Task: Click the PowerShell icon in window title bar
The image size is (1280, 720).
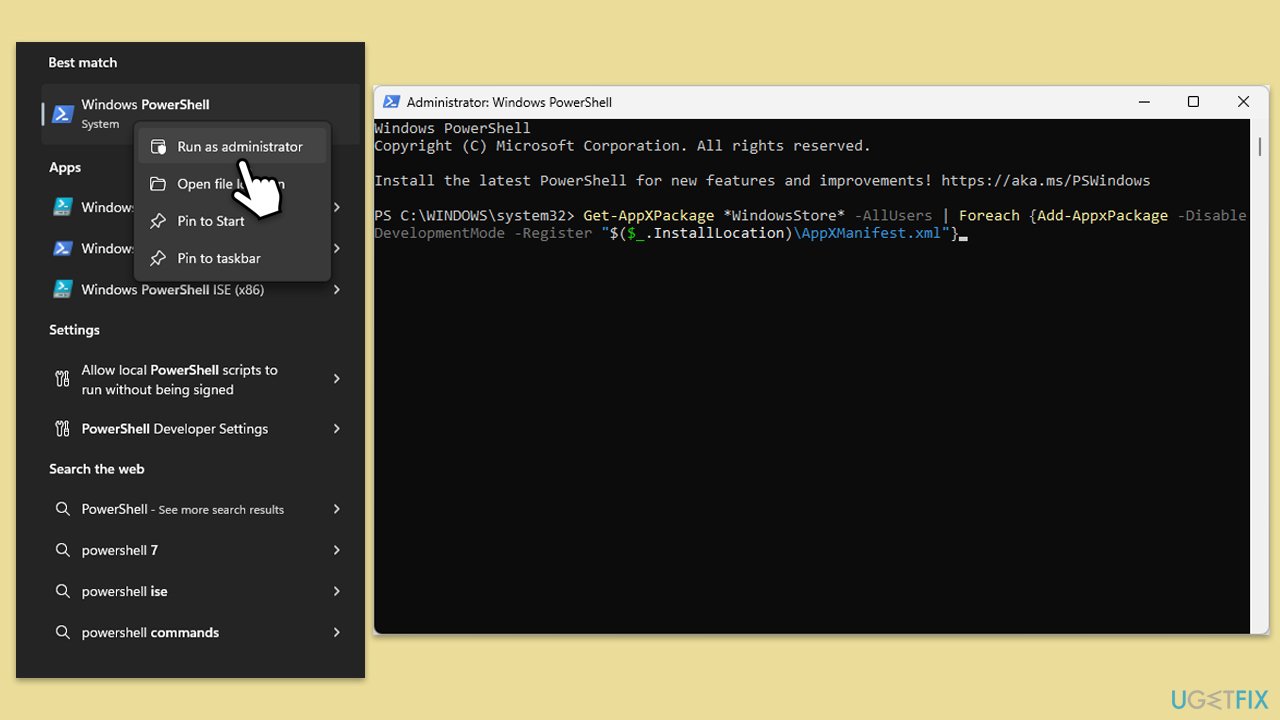Action: (391, 102)
